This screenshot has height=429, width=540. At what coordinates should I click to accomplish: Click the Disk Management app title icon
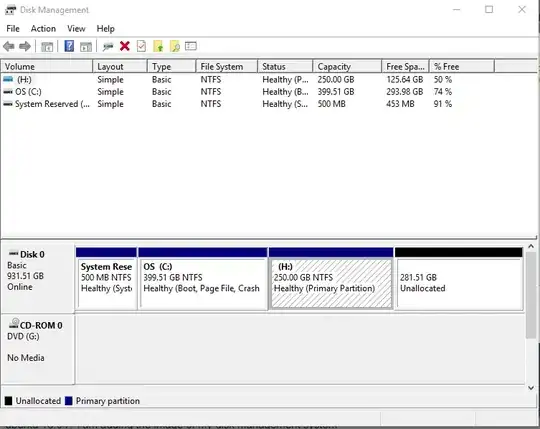pos(10,10)
